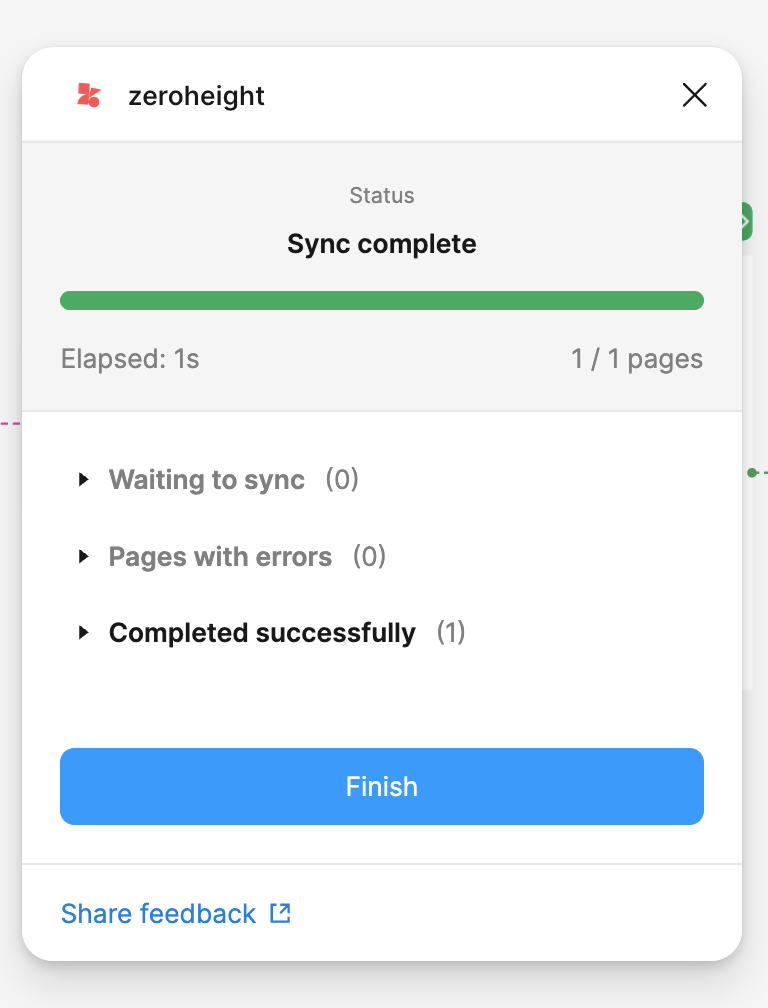This screenshot has height=1008, width=768.
Task: Click the (0) count after Pages with errors
Action: (369, 557)
